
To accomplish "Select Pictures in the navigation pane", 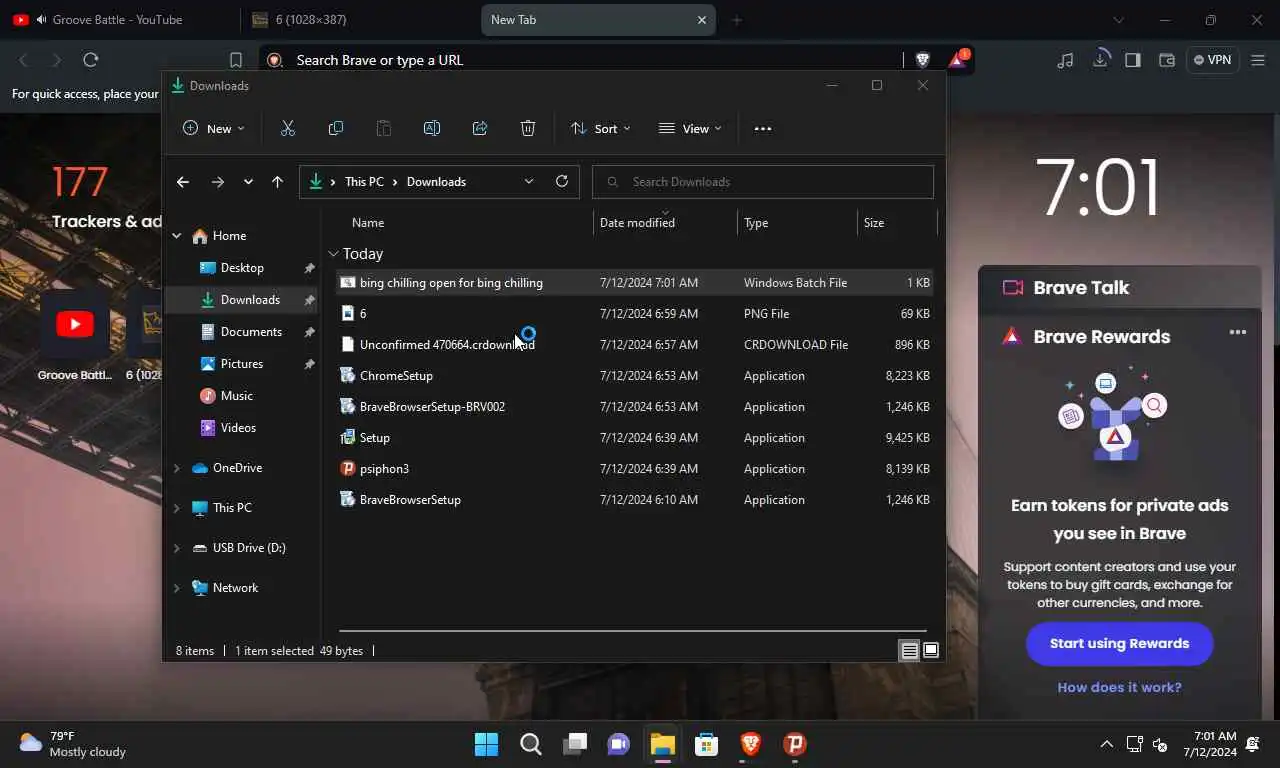I will coord(242,364).
